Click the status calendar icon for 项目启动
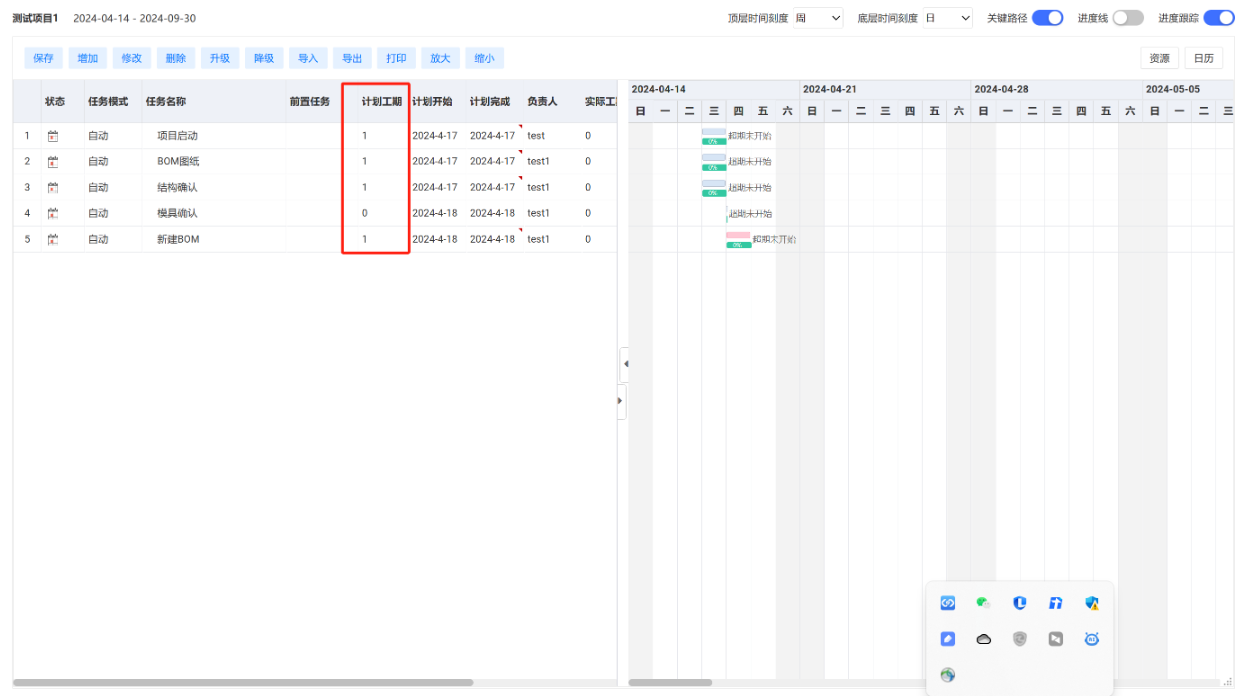Viewport: 1245px width, 696px height. click(53, 135)
